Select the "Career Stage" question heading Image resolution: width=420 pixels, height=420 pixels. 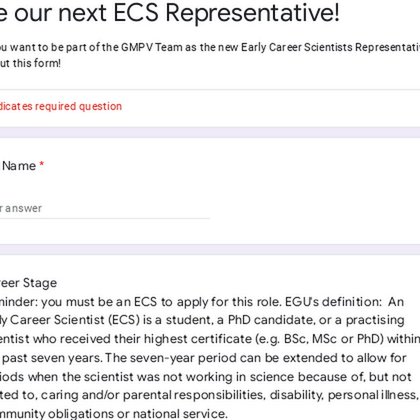28,283
